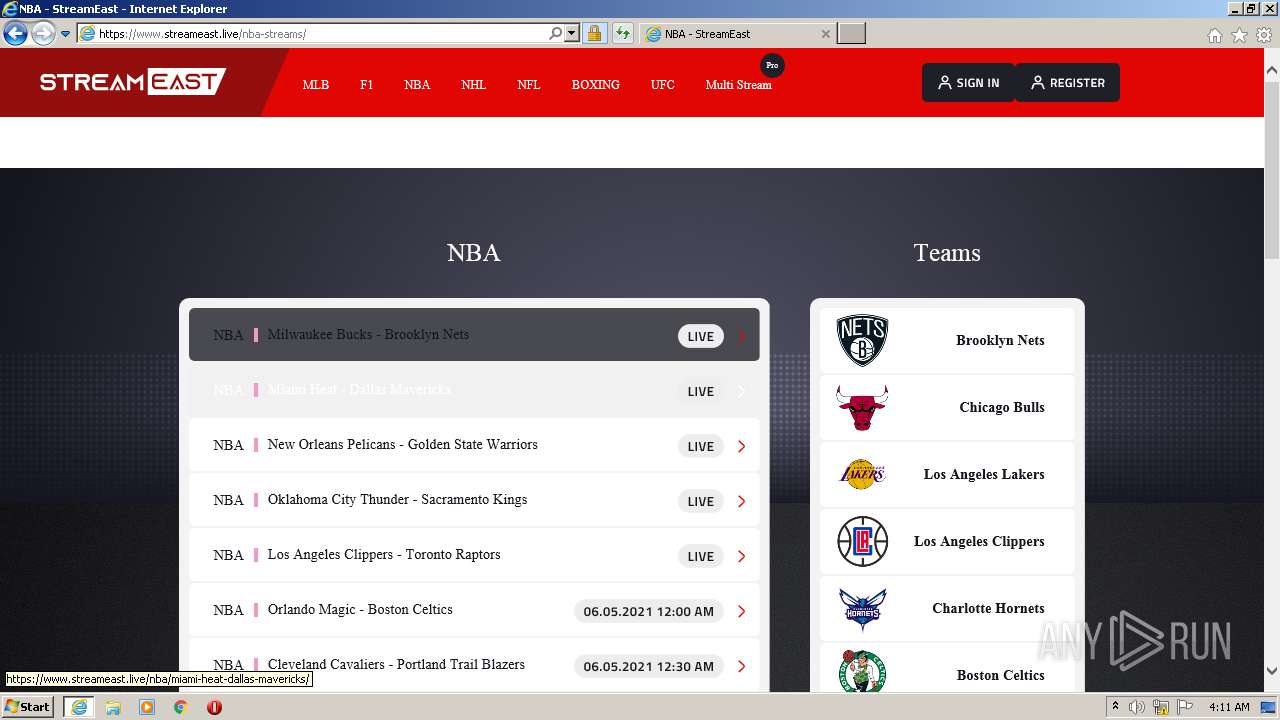Click the SIGN IN button
This screenshot has width=1280, height=720.
tap(968, 83)
